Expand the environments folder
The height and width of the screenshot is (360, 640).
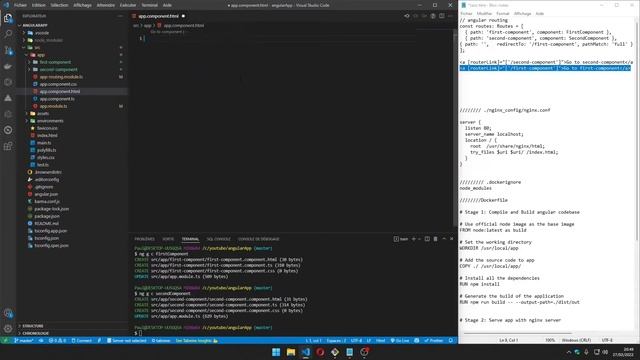click(50, 121)
